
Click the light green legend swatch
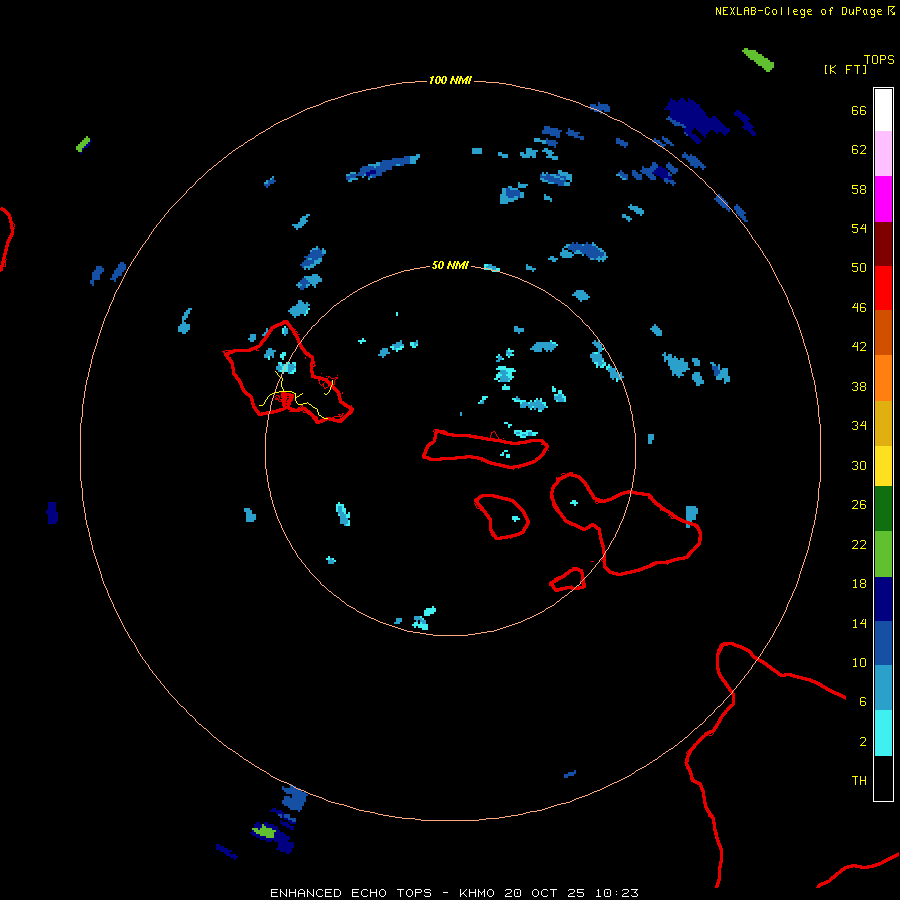point(883,554)
